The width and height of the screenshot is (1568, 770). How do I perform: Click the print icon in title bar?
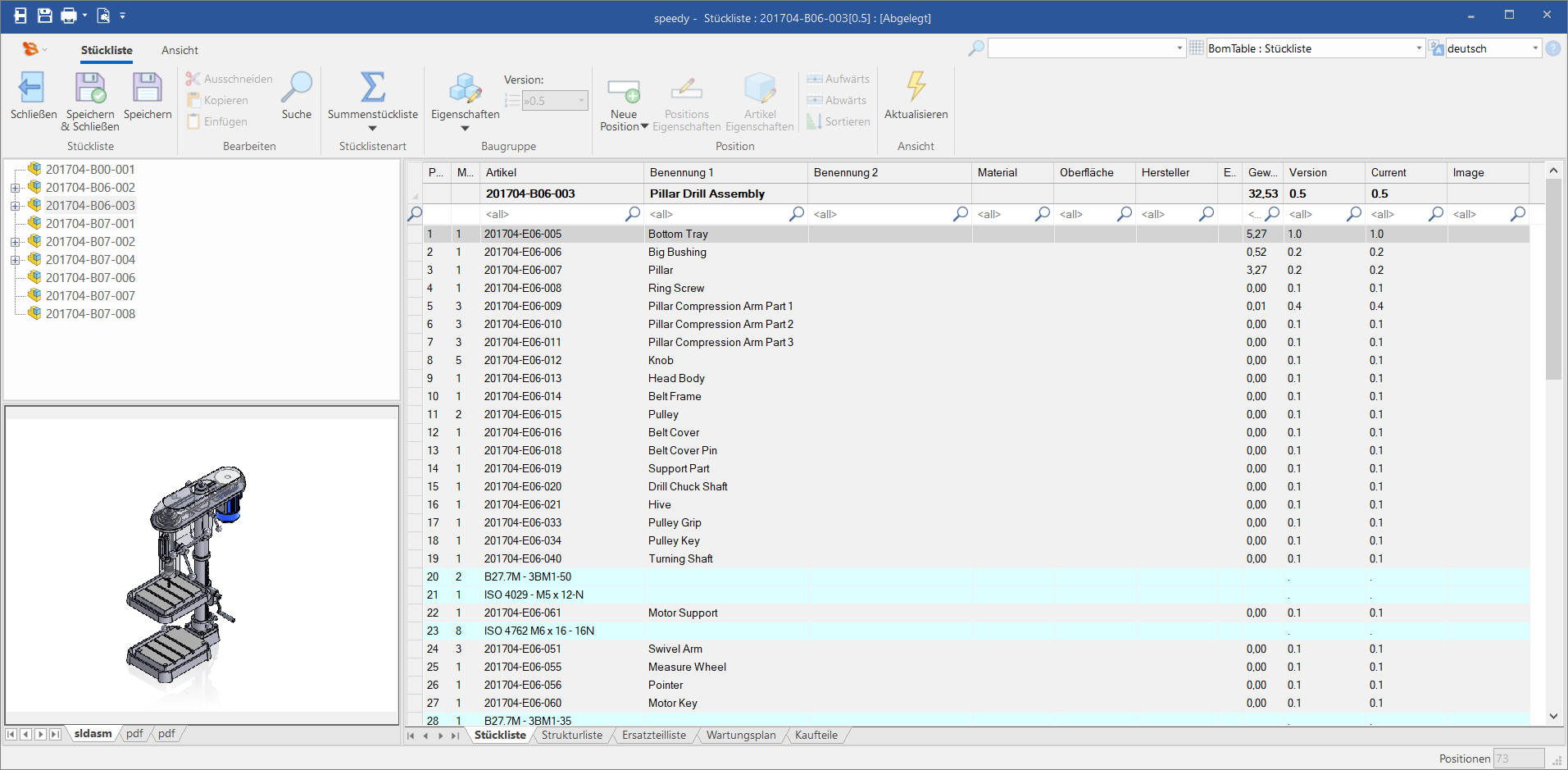(x=69, y=16)
